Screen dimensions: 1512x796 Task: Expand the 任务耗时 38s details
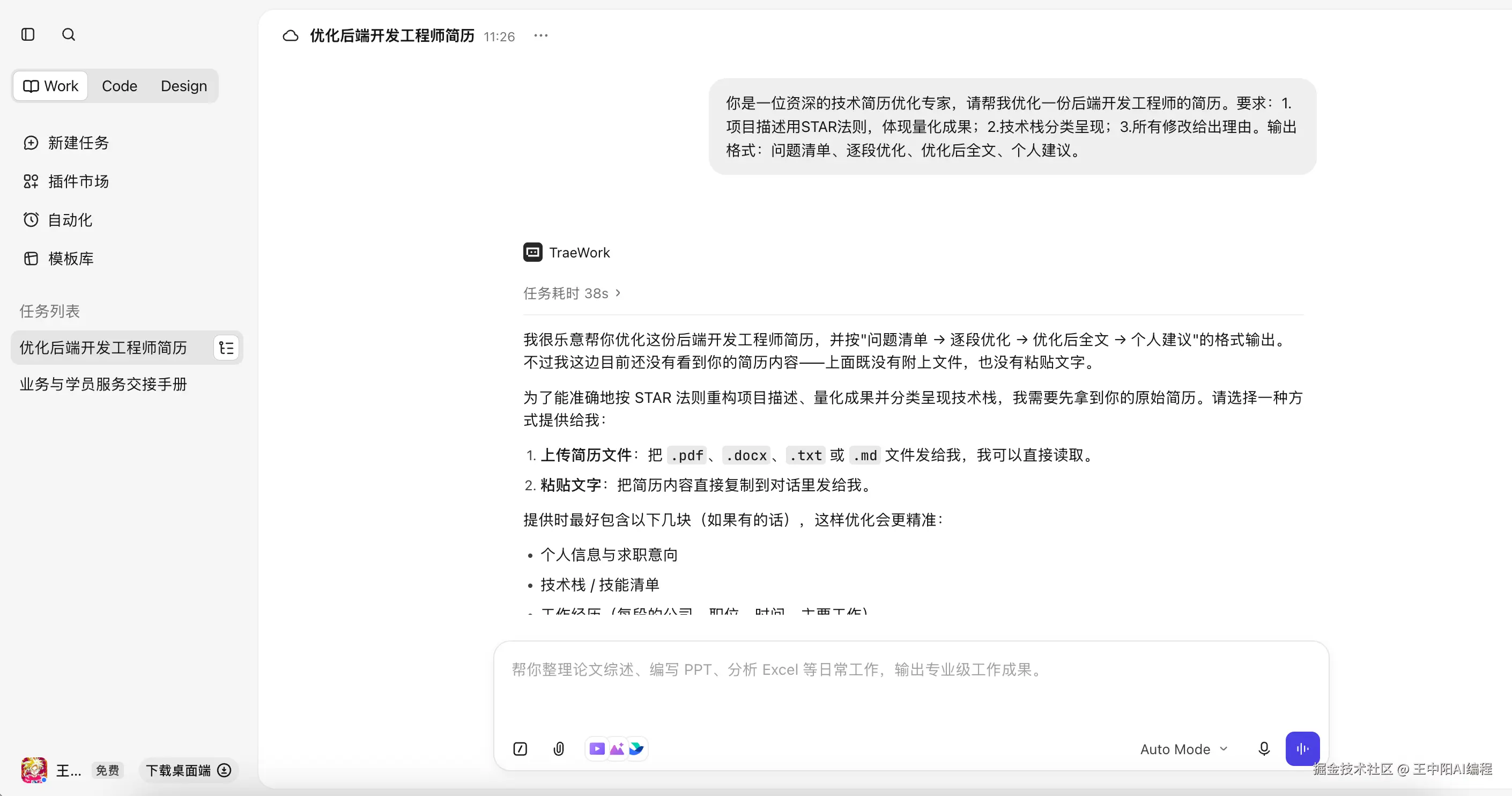click(x=572, y=293)
